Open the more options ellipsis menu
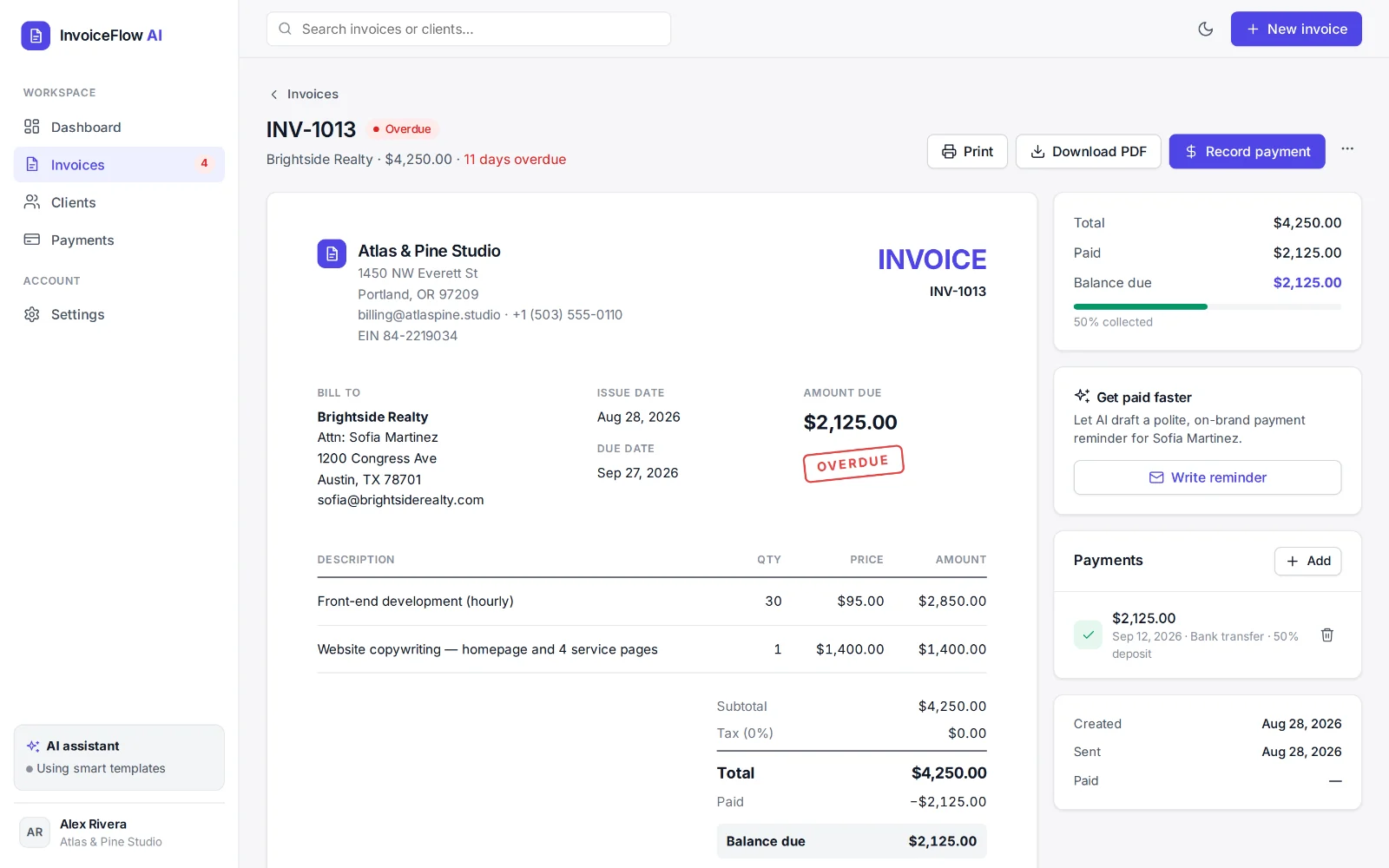The width and height of the screenshot is (1389, 868). point(1347,149)
